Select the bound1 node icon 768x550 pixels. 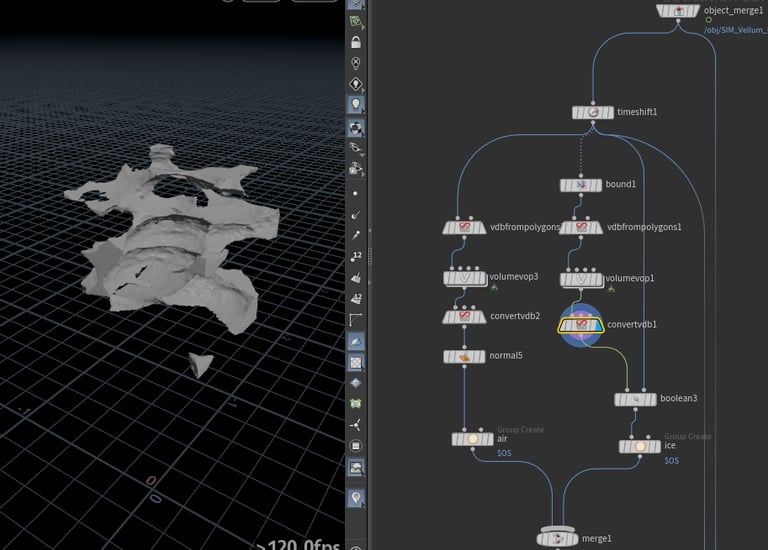[x=581, y=185]
